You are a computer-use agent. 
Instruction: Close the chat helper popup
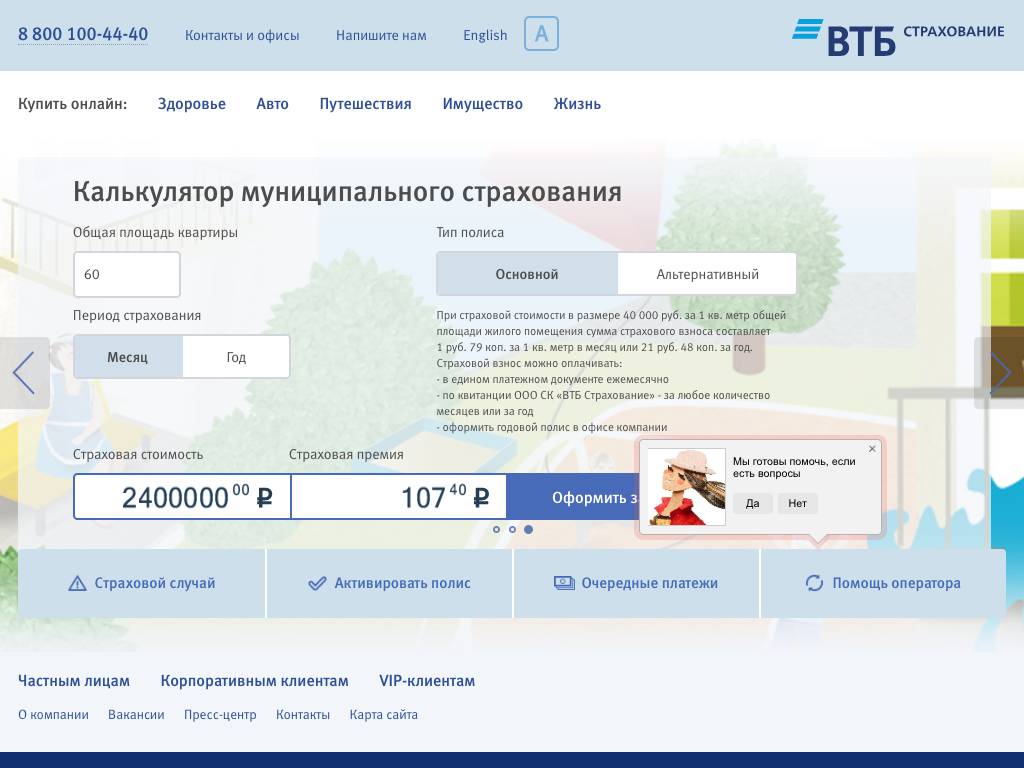(872, 449)
